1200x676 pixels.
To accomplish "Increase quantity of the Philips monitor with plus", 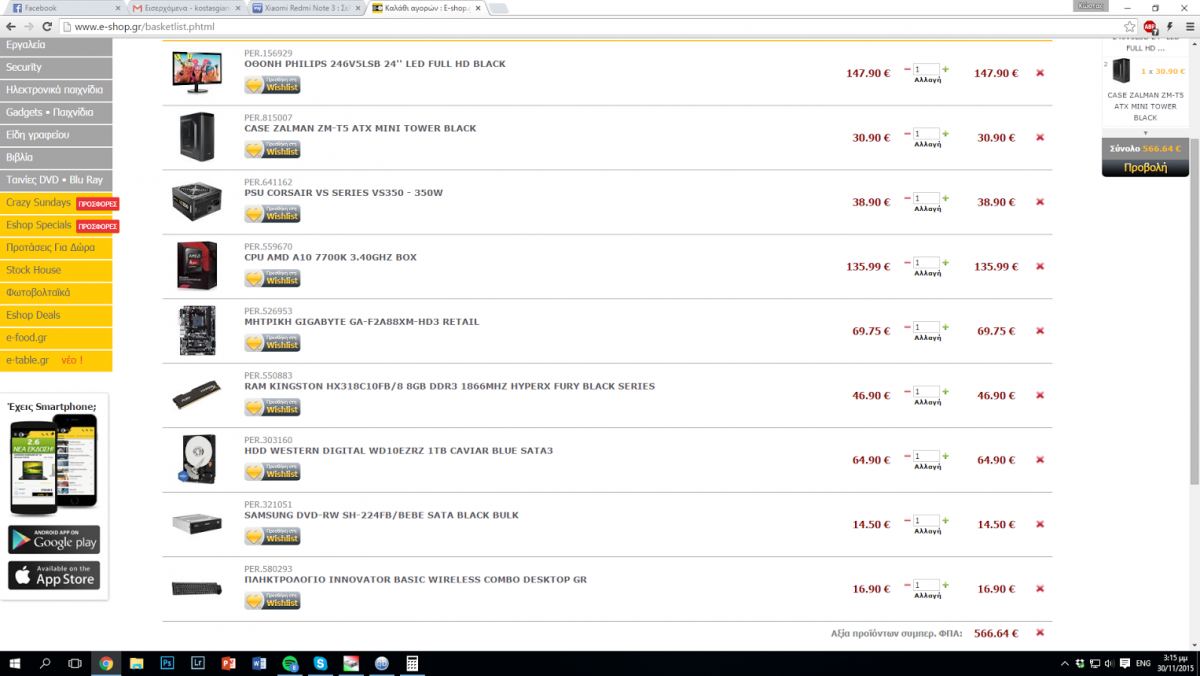I will point(945,69).
